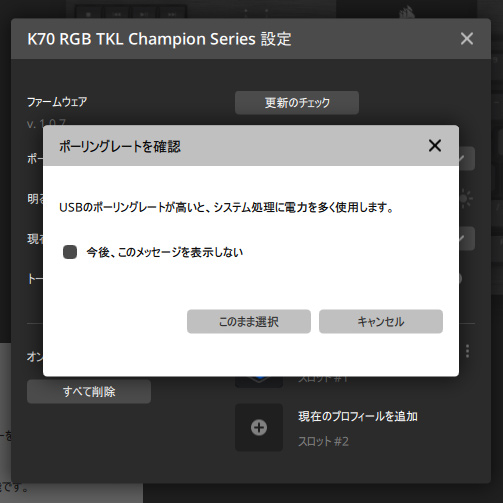This screenshot has width=503, height=503.
Task: Click the キャンセル button
Action: click(x=381, y=321)
